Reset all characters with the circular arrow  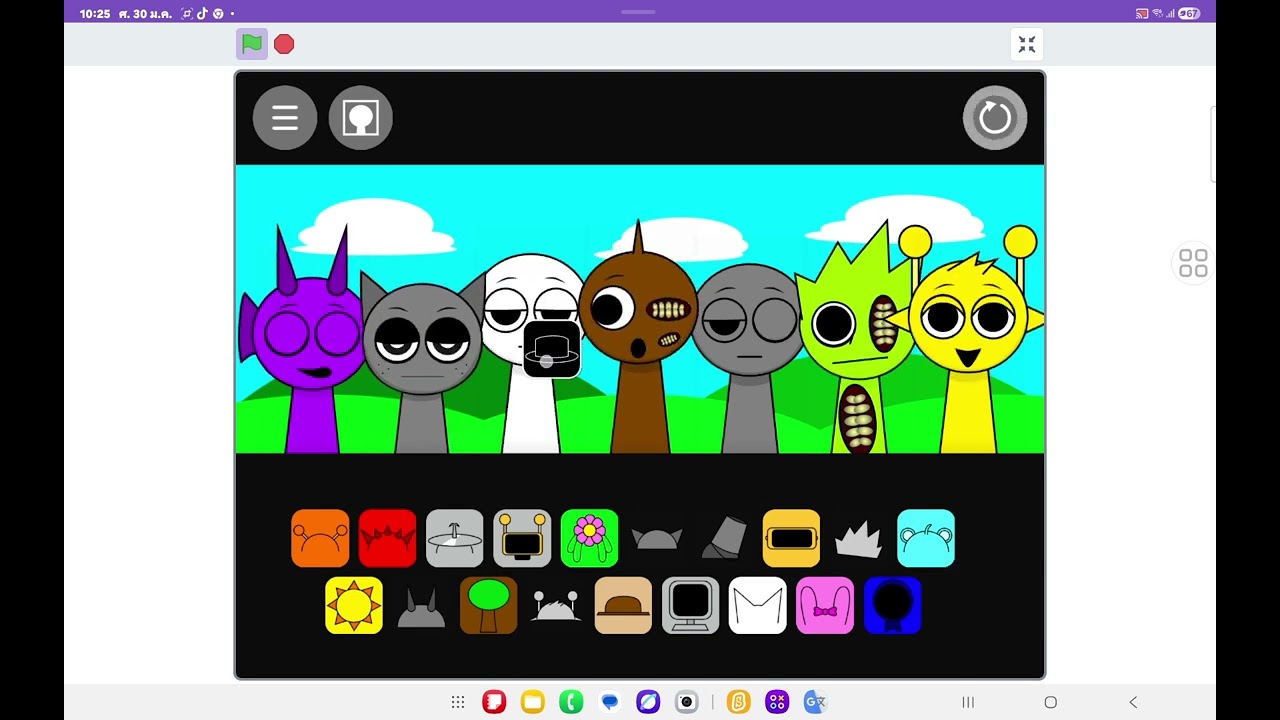pos(995,118)
